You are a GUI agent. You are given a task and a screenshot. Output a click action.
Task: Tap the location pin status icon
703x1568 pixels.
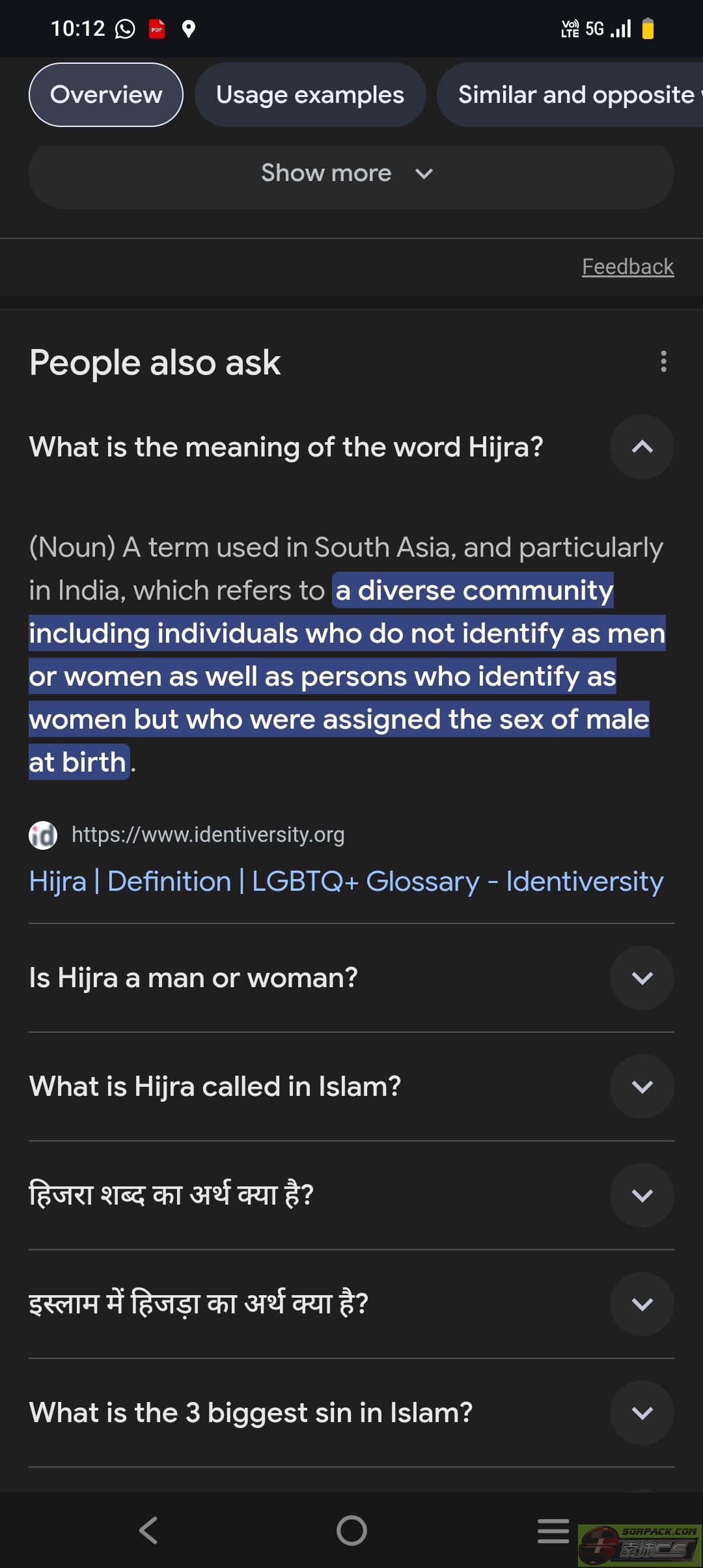coord(189,29)
